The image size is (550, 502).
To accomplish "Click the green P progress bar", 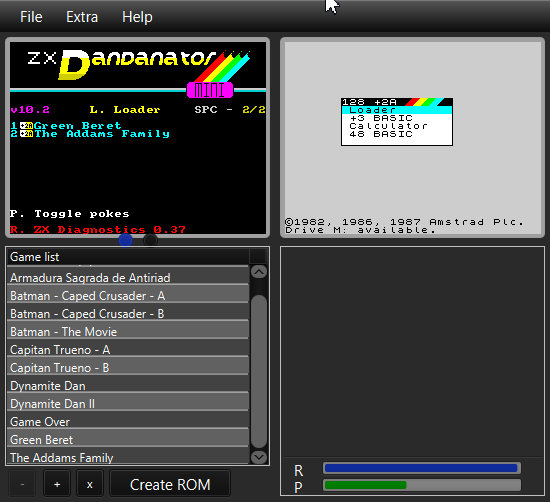I will tap(422, 485).
